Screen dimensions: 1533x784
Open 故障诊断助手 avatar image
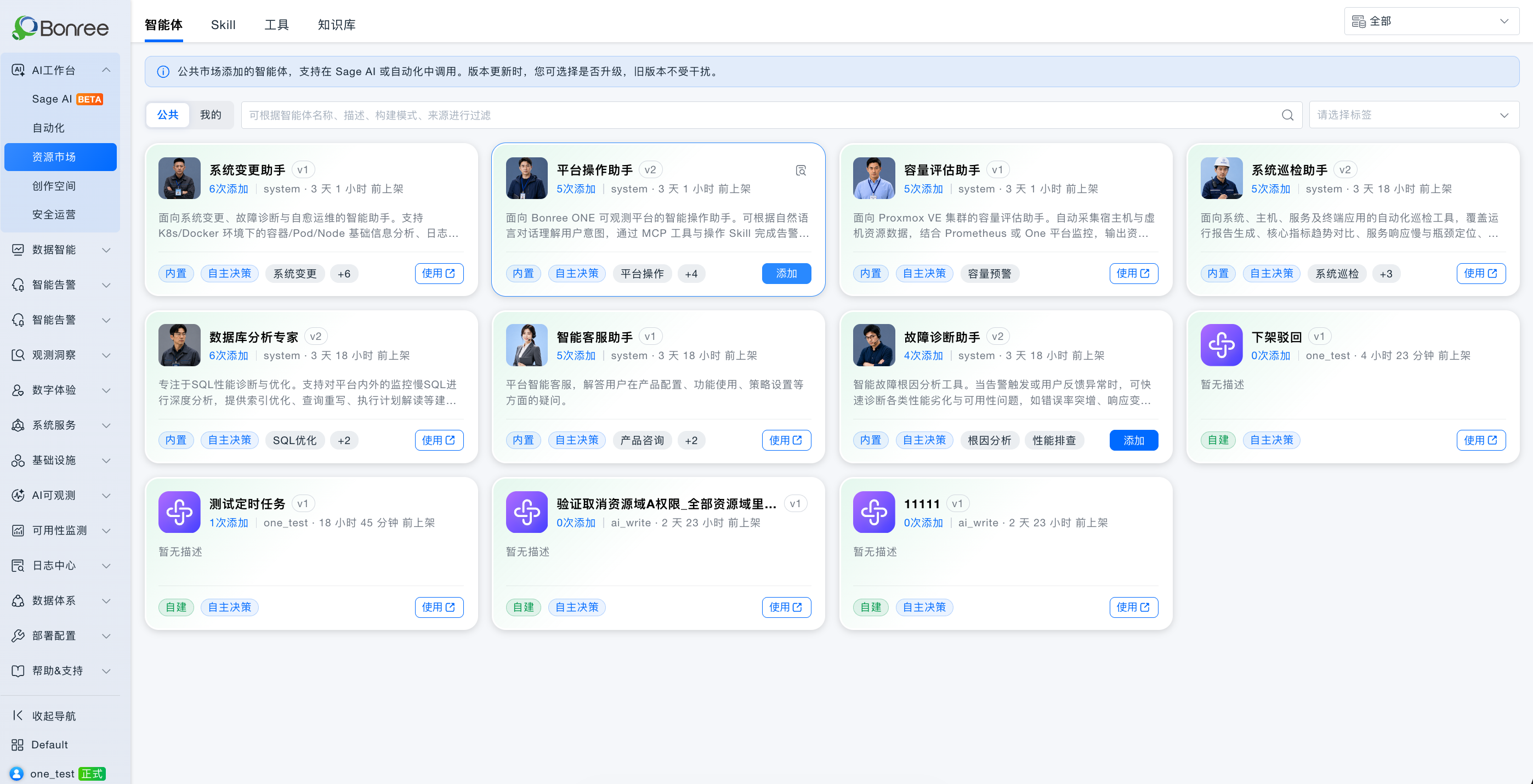coord(873,345)
